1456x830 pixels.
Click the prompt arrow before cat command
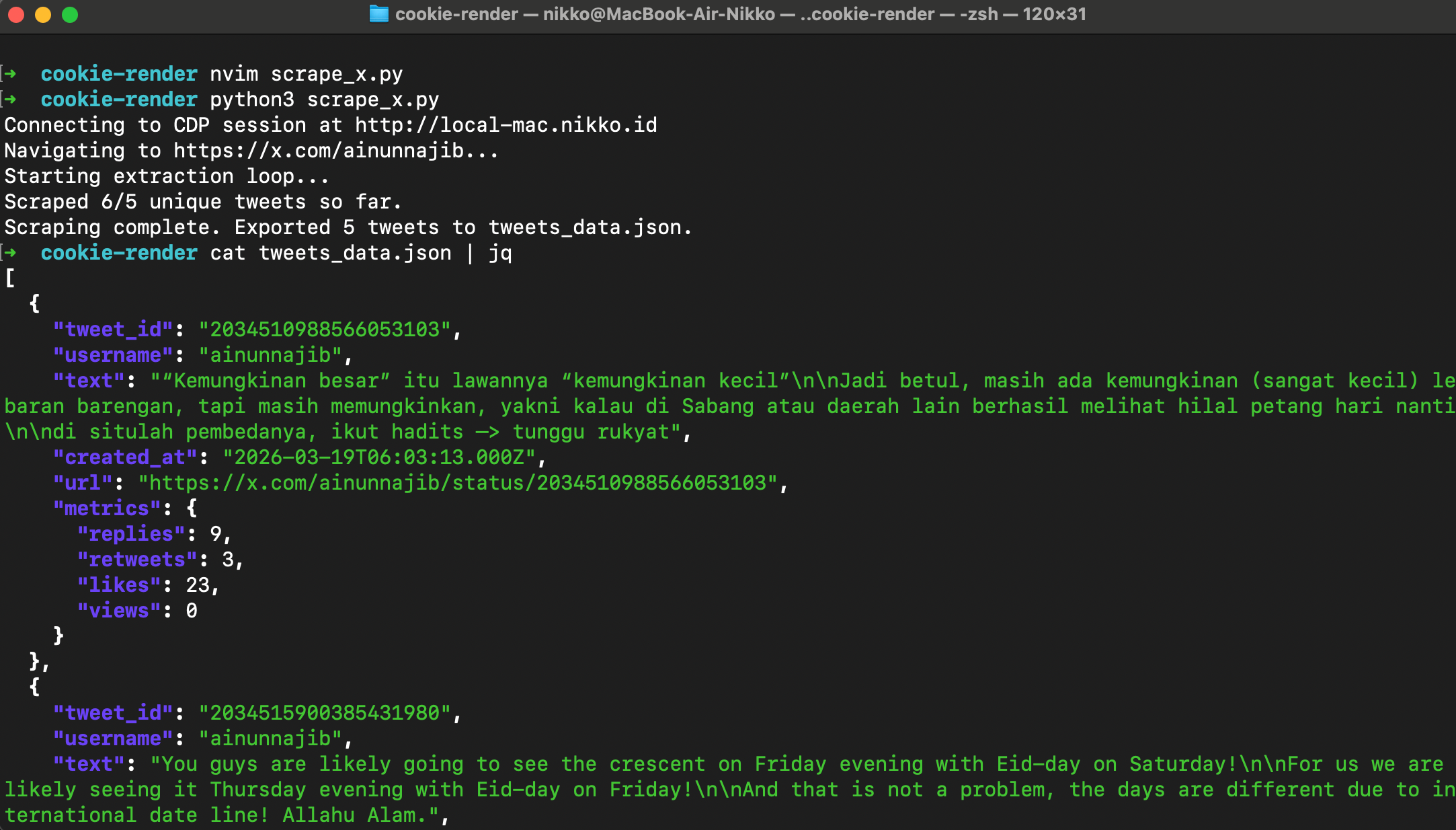tap(10, 252)
